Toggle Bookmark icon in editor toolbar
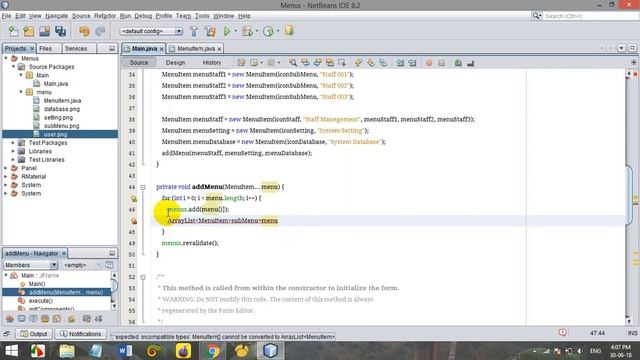The height and width of the screenshot is (360, 640). (383, 63)
